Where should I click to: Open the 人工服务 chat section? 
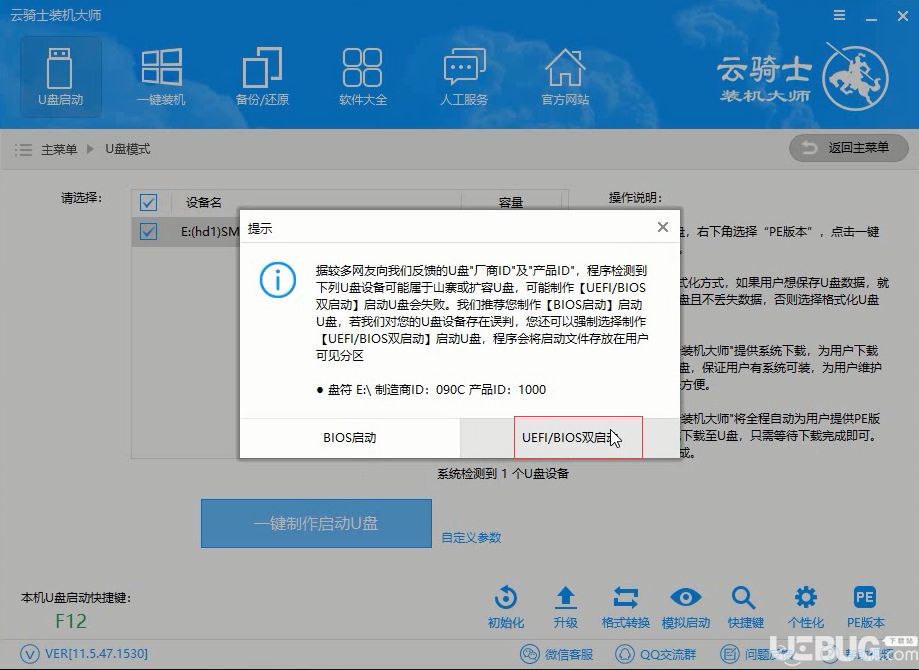(464, 77)
